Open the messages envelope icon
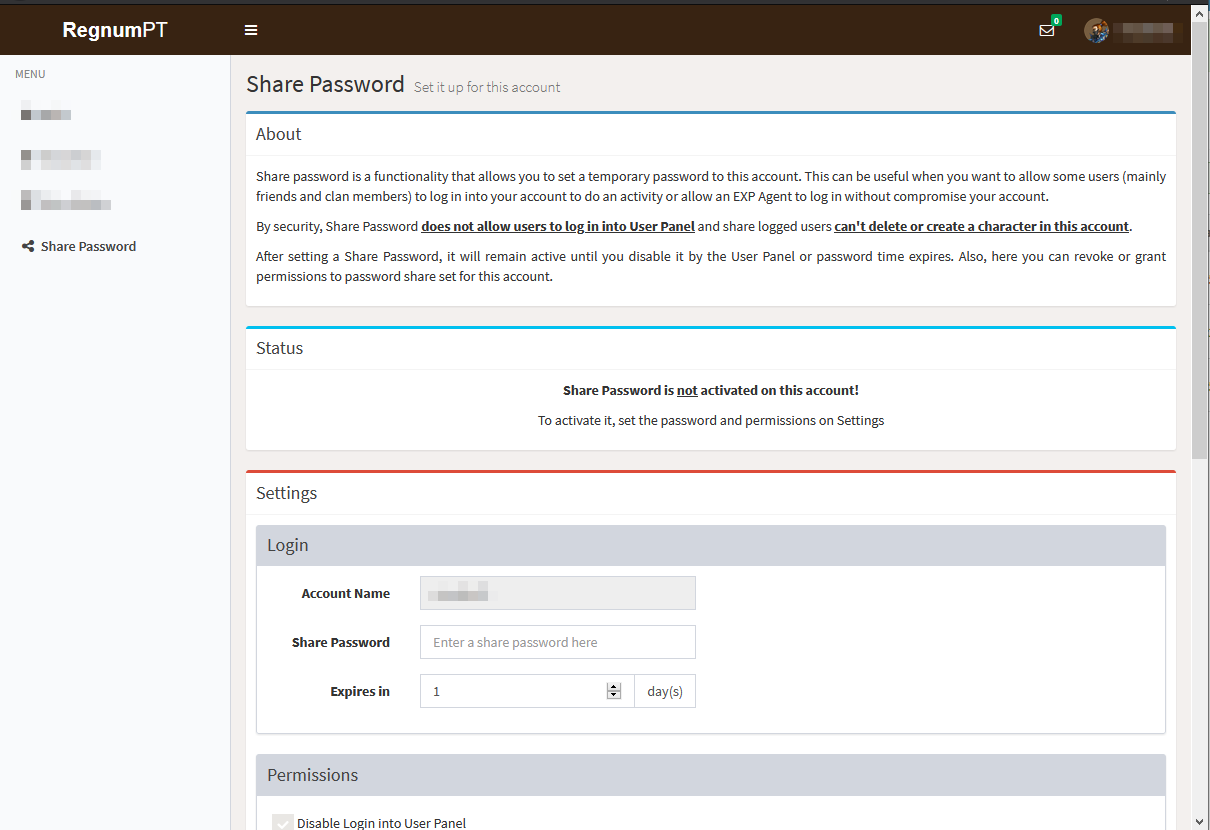Viewport: 1210px width, 830px height. click(1047, 30)
